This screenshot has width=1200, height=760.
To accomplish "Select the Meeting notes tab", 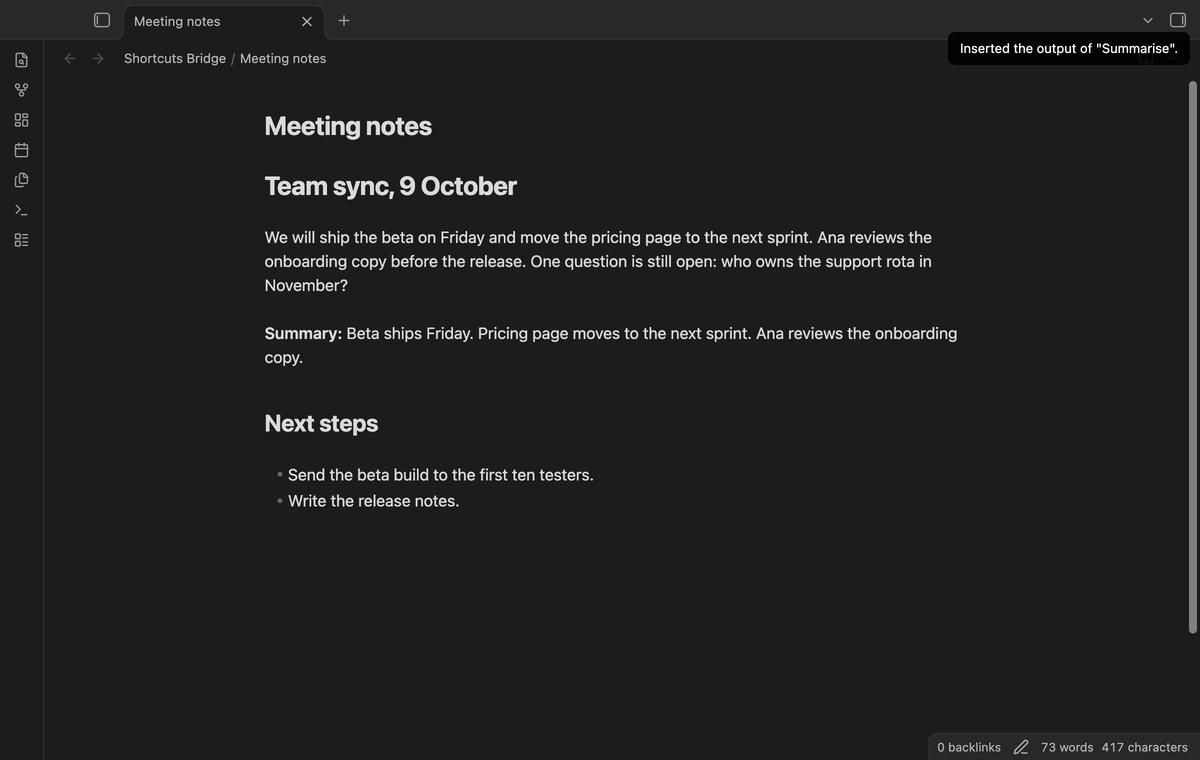I will click(x=210, y=21).
